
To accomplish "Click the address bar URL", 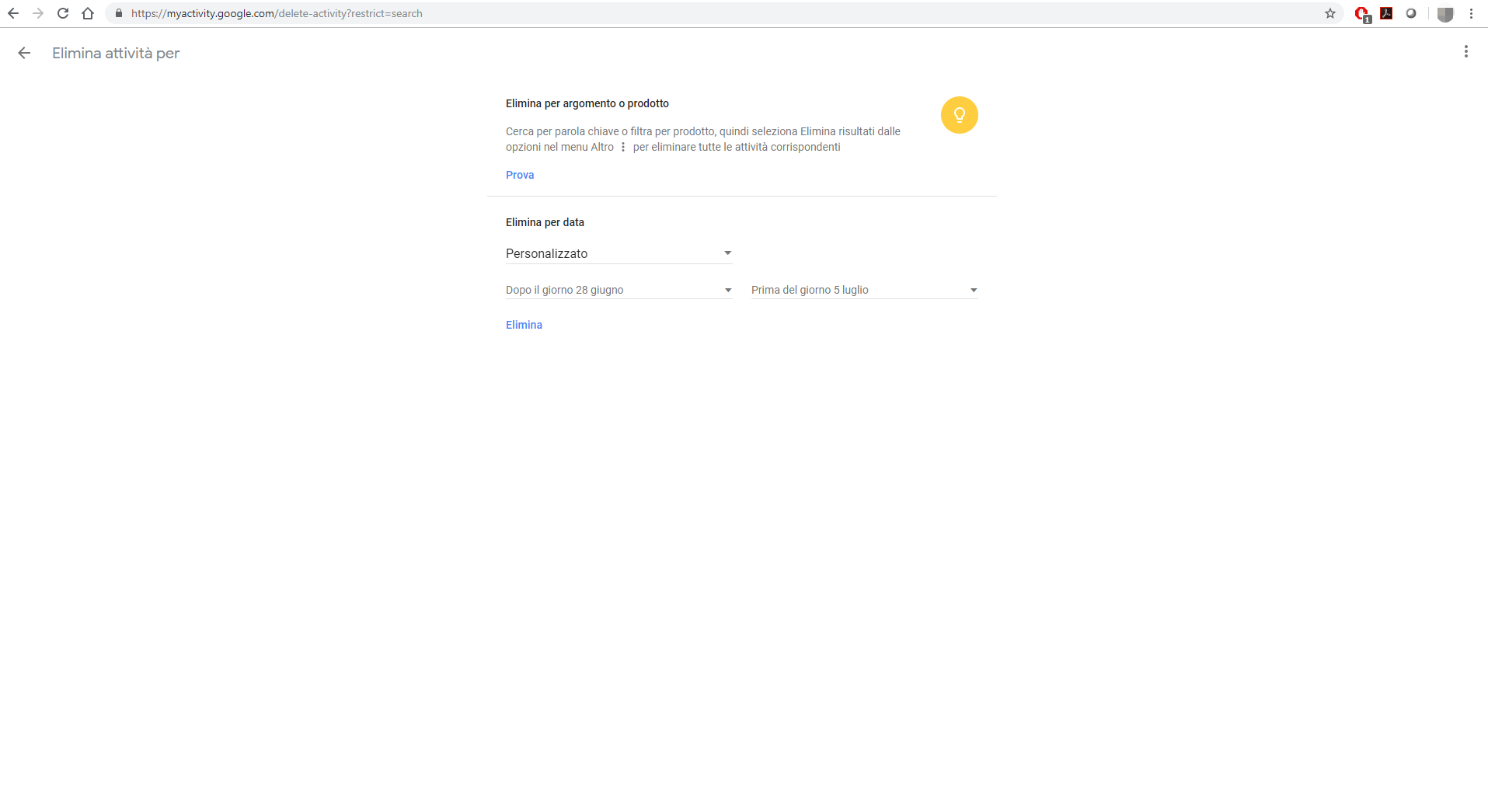I will [277, 13].
